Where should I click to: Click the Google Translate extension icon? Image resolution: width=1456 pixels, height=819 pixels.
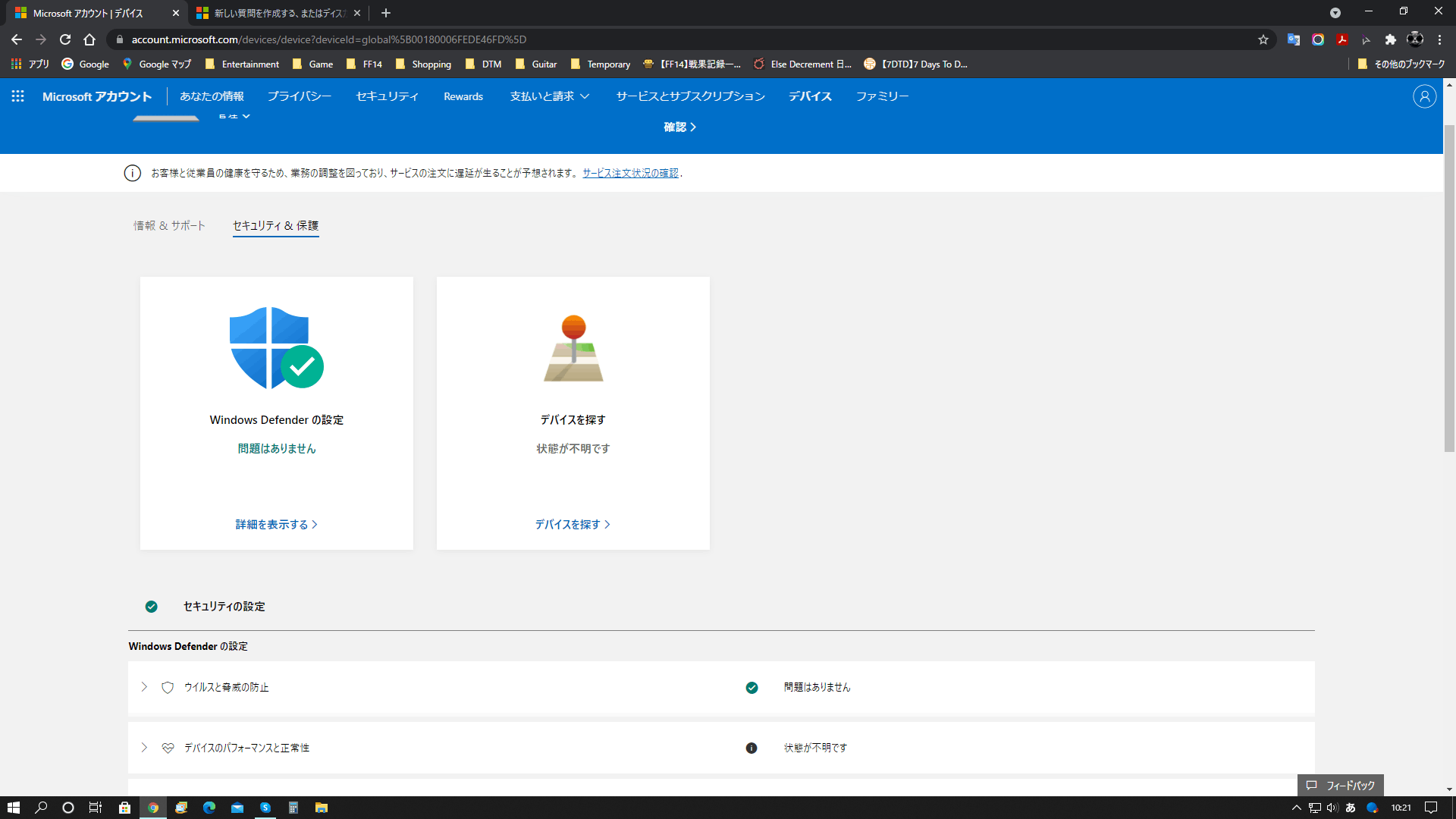1294,39
